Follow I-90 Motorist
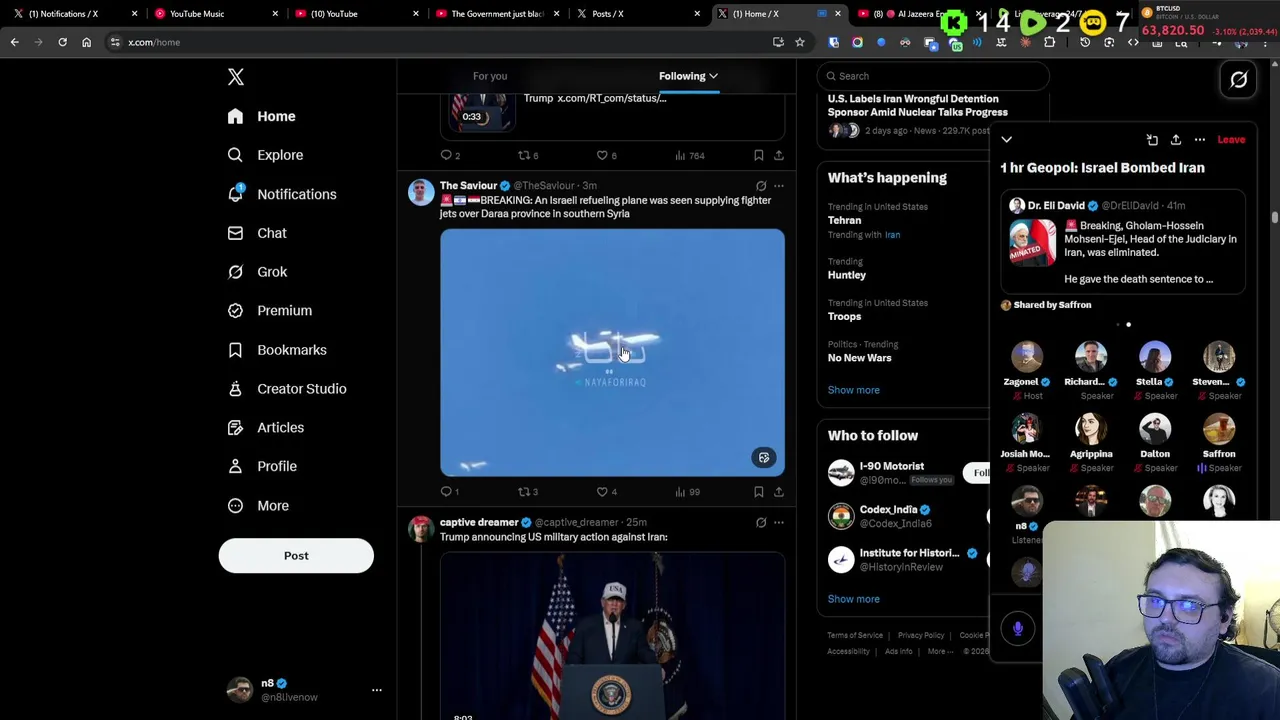Screen dimensions: 1280x720 pos(979,473)
